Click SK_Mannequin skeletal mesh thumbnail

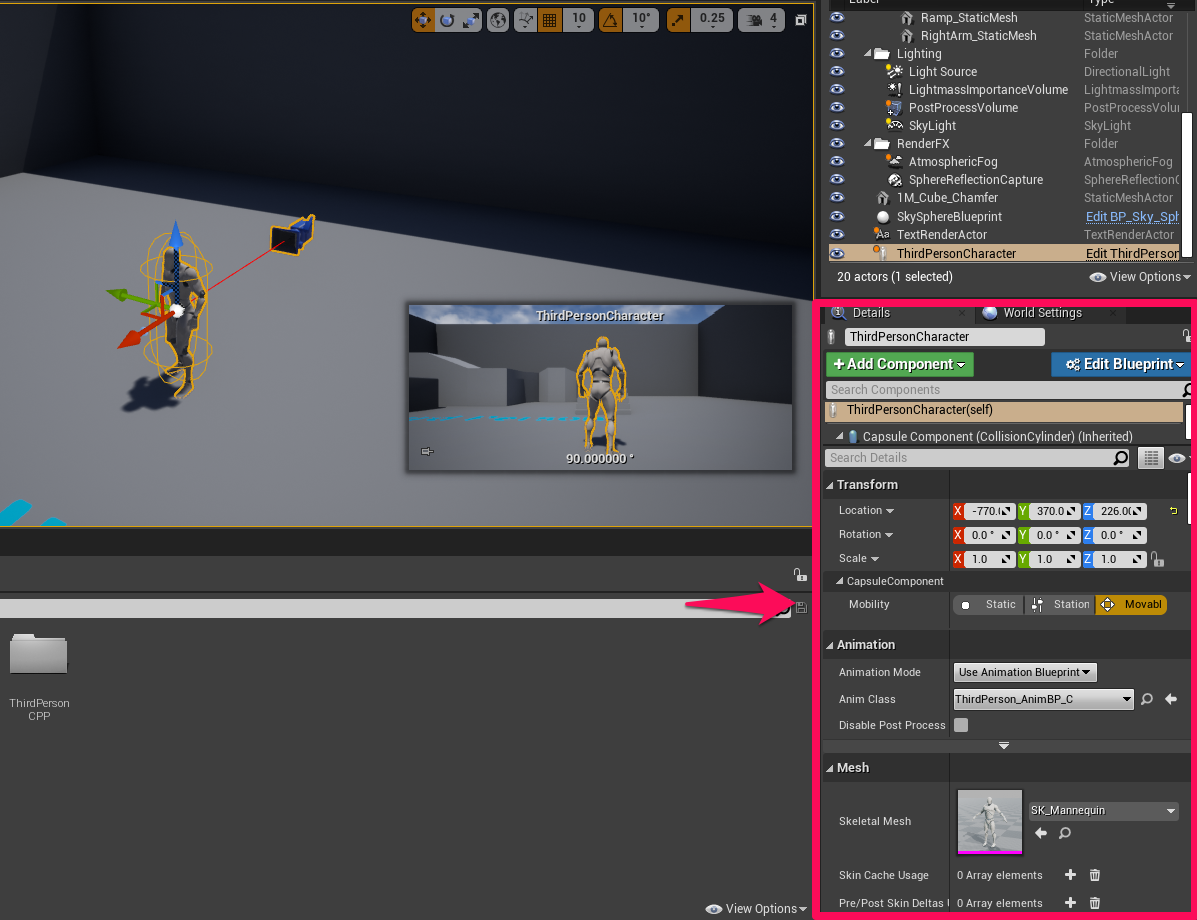(989, 822)
